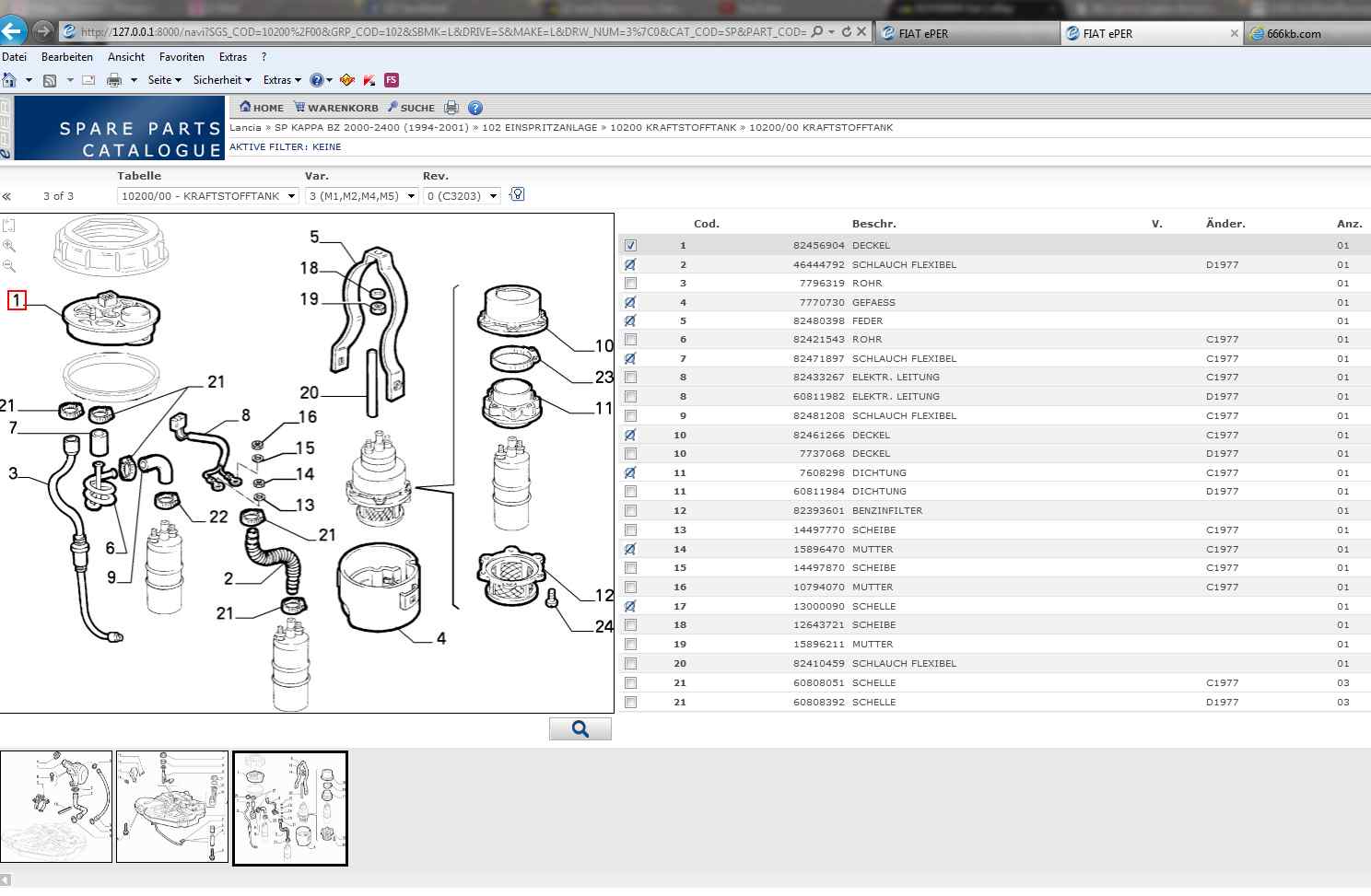Toggle checkbox for 82480398 FEDER
This screenshot has width=1371, height=896.
630,321
